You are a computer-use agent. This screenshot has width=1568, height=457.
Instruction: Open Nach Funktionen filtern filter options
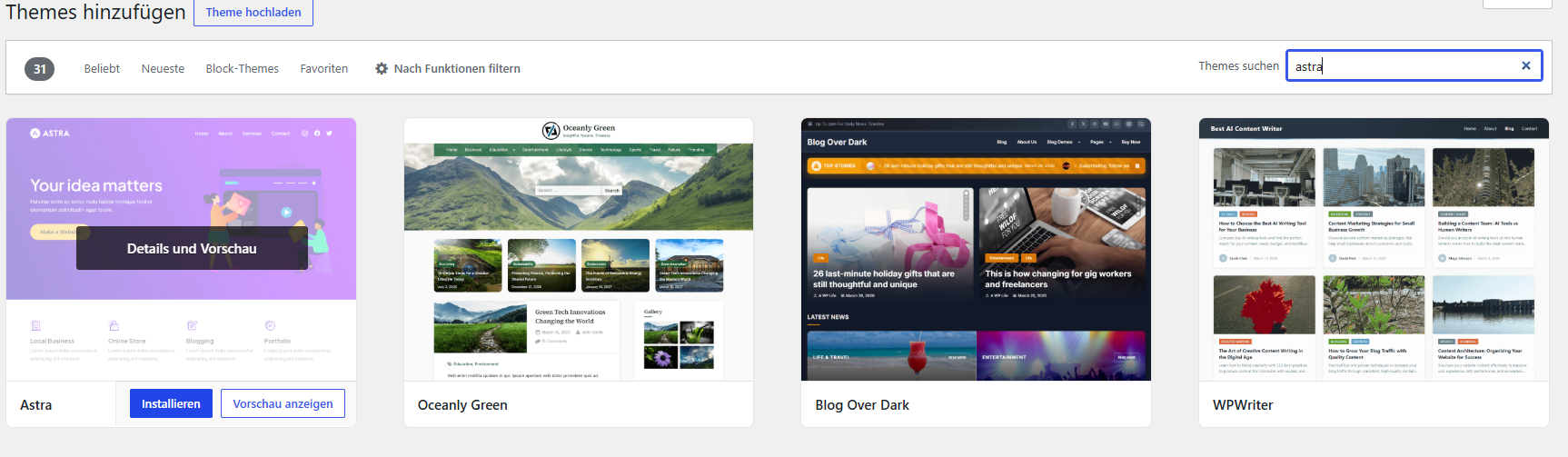(x=448, y=68)
